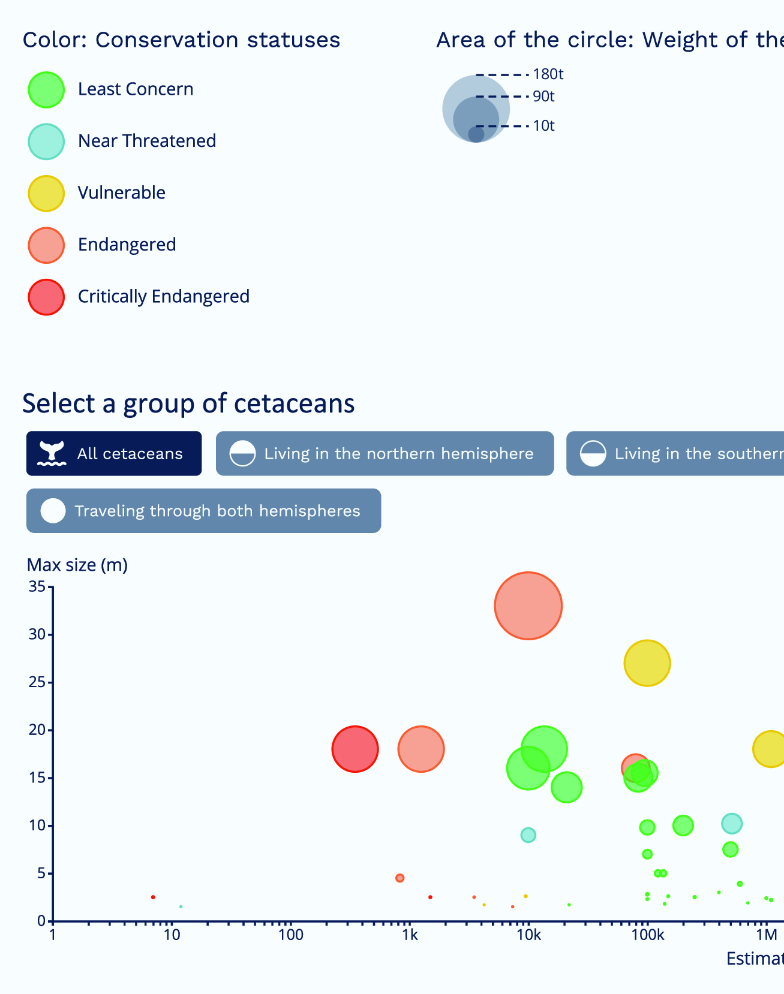This screenshot has height=994, width=784.
Task: Click the full white circle both-hemispheres icon
Action: click(53, 510)
